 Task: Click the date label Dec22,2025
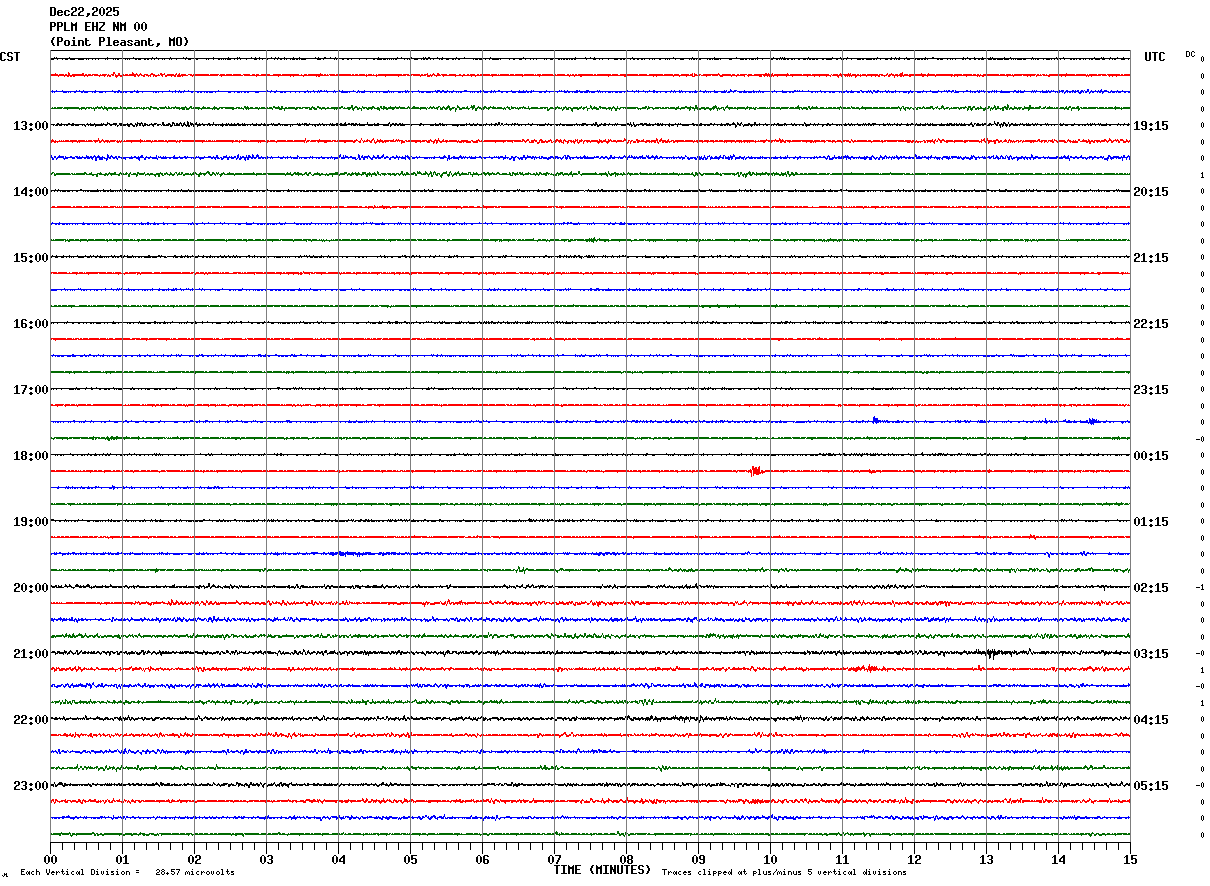(84, 12)
